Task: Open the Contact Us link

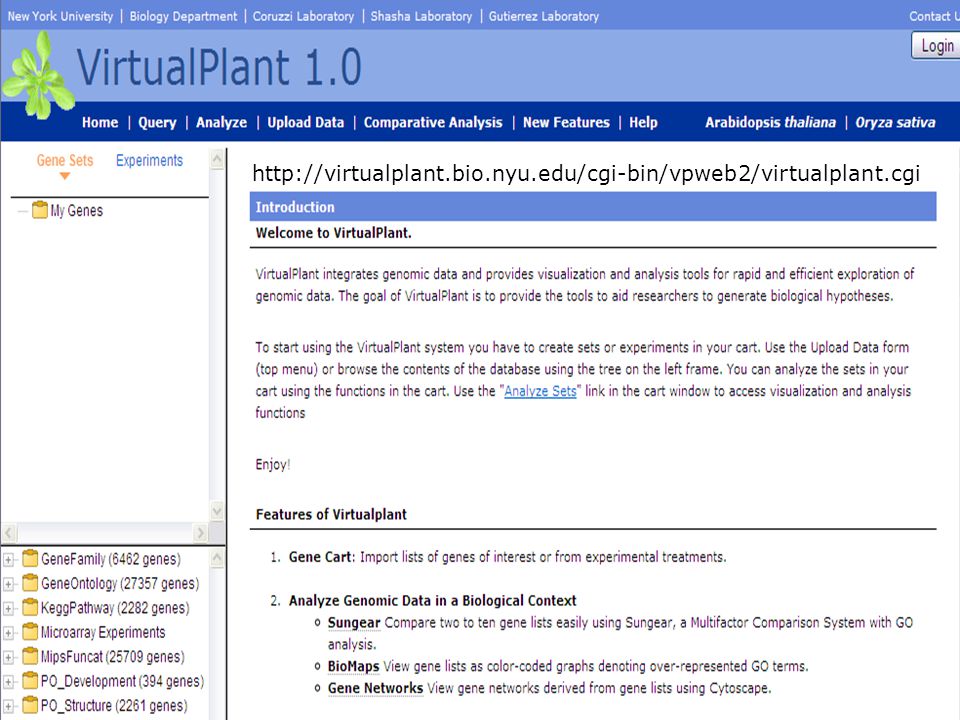Action: coord(934,17)
